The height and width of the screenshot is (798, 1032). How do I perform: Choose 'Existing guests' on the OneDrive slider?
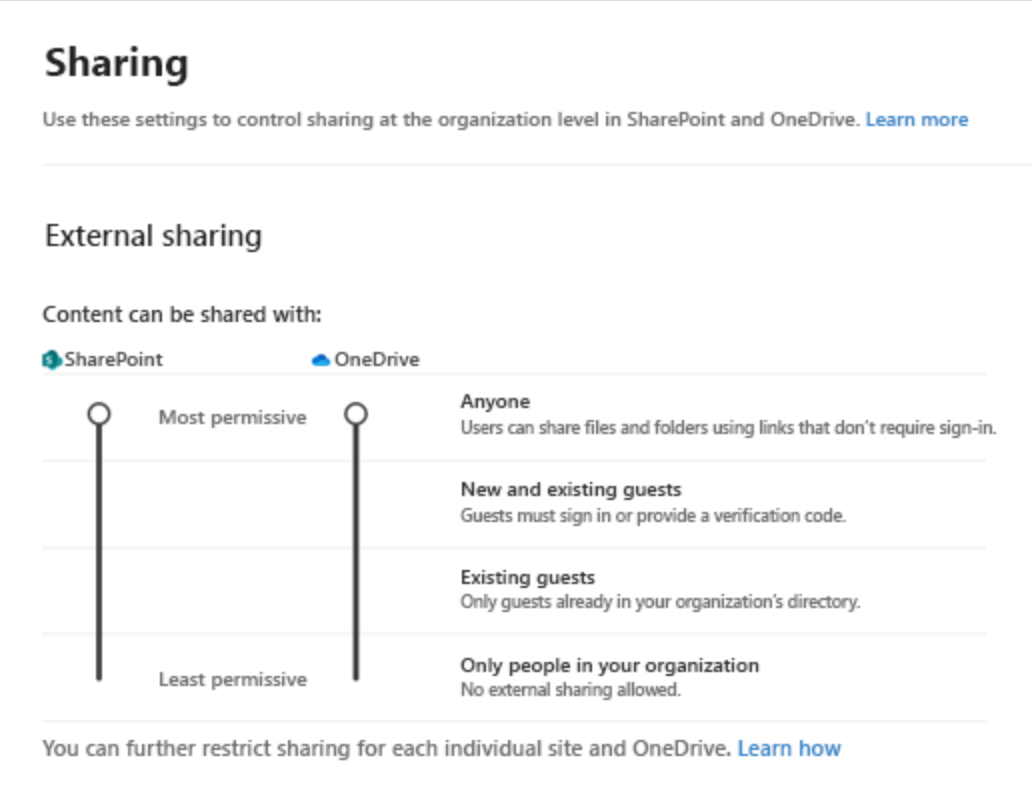[x=354, y=588]
